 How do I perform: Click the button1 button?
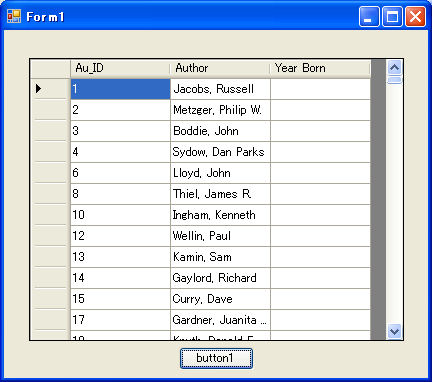click(216, 358)
